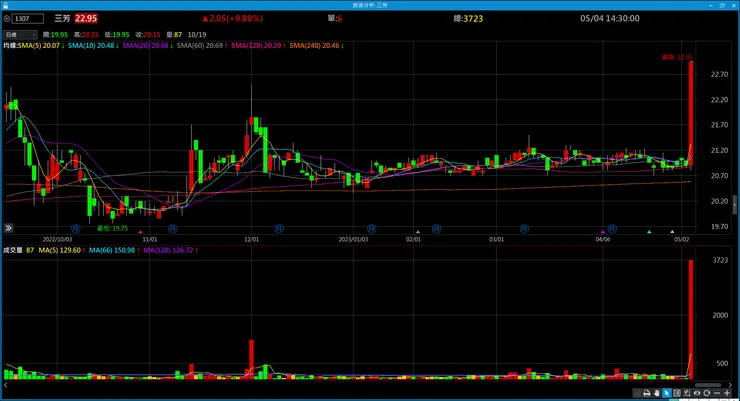Viewport: 740px width, 401px height.
Task: Click the circular refresh icon
Action: coord(706,393)
